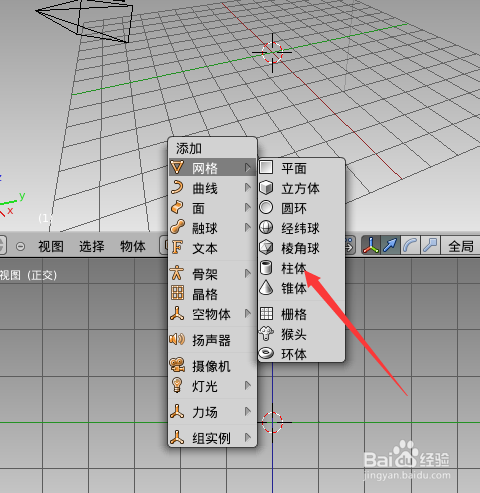Click the 环体 torus icon
Image resolution: width=480 pixels, height=493 pixels.
(x=266, y=353)
